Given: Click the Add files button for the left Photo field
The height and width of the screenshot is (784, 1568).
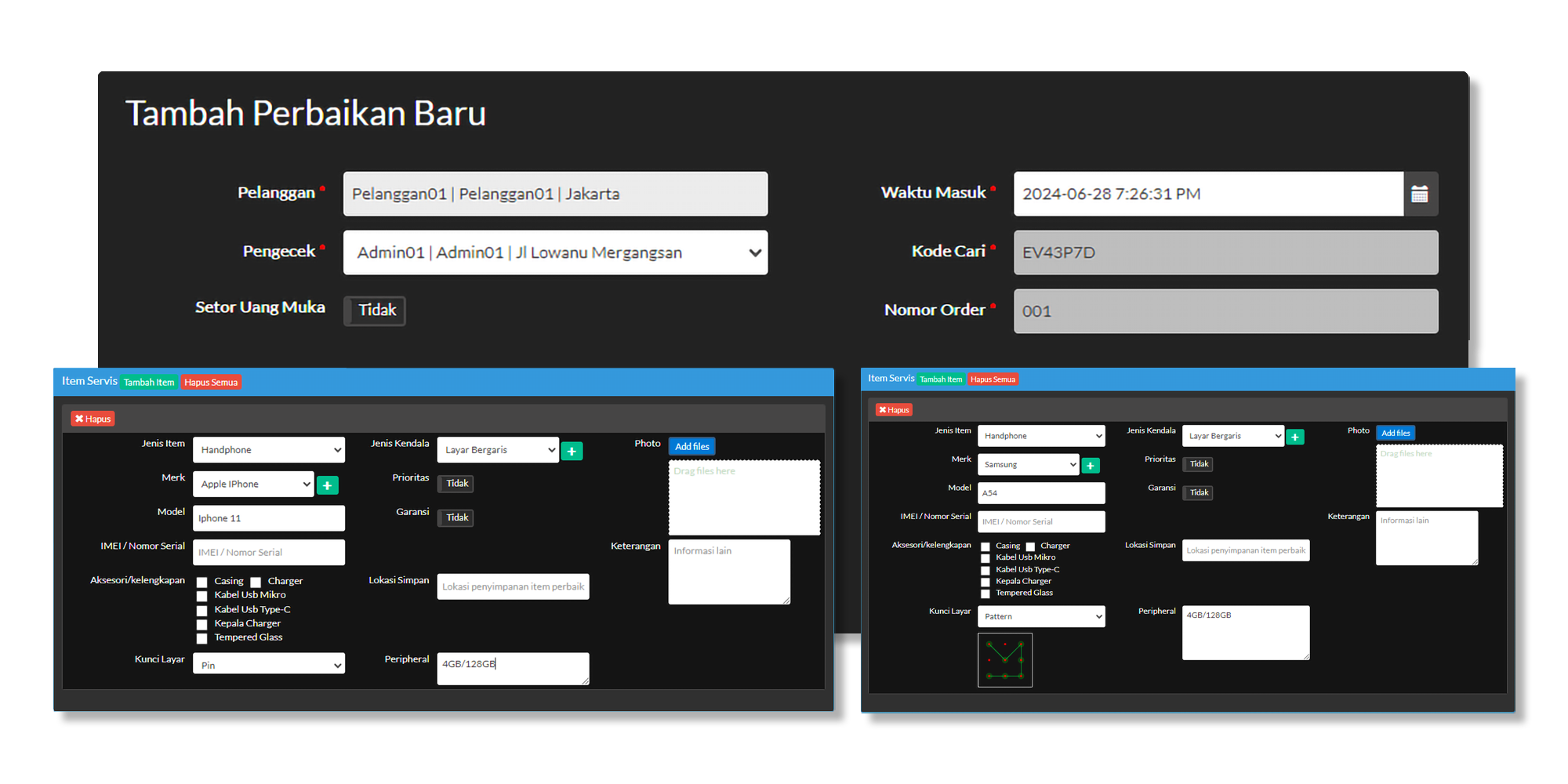Looking at the screenshot, I should (691, 446).
